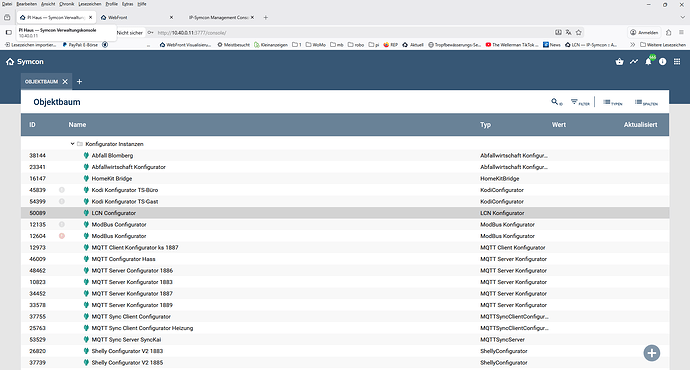The height and width of the screenshot is (370, 690).
Task: Open a new browser tab
Action: coord(265,18)
